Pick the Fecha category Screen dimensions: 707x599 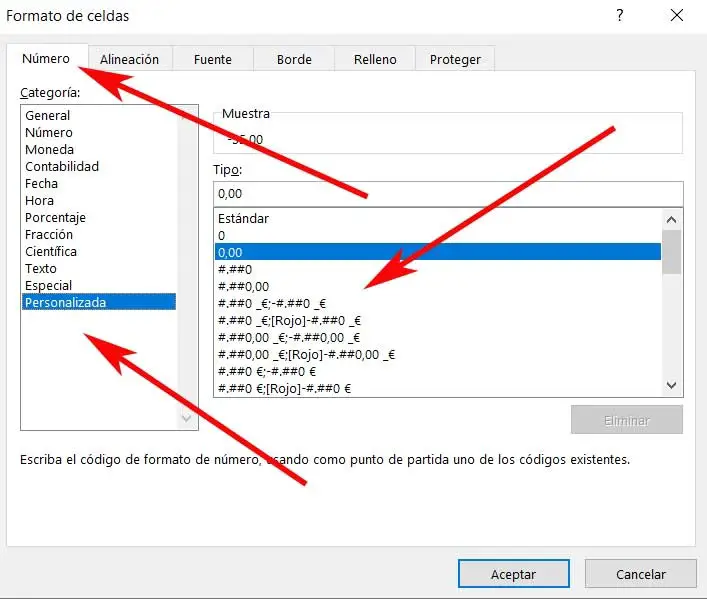pos(42,184)
